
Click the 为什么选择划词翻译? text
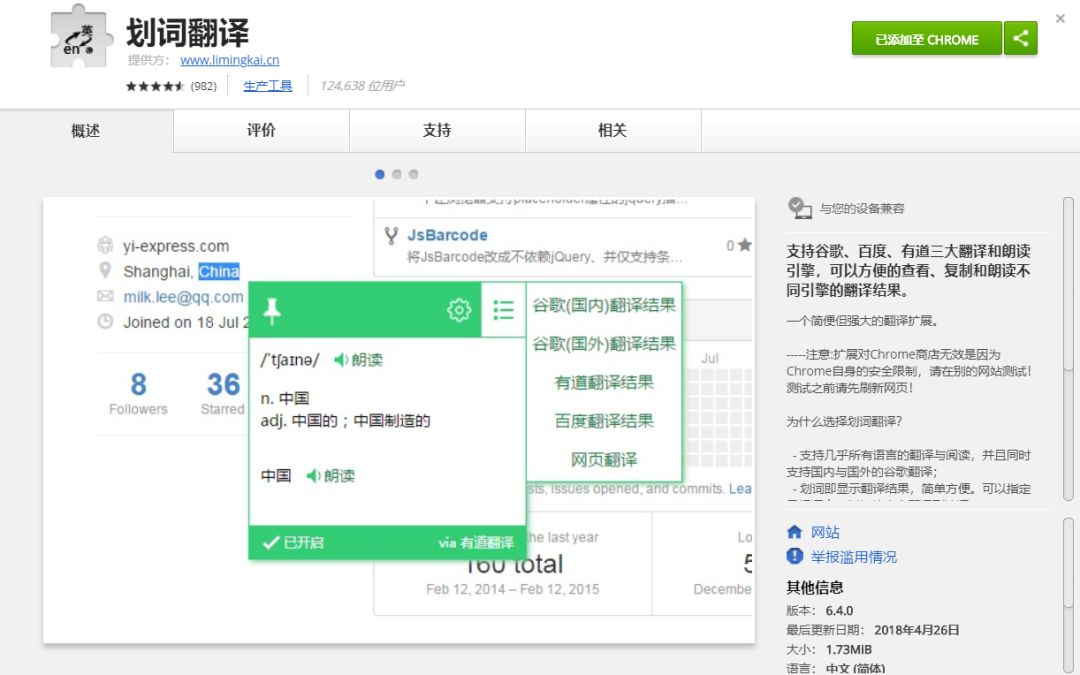coord(844,421)
